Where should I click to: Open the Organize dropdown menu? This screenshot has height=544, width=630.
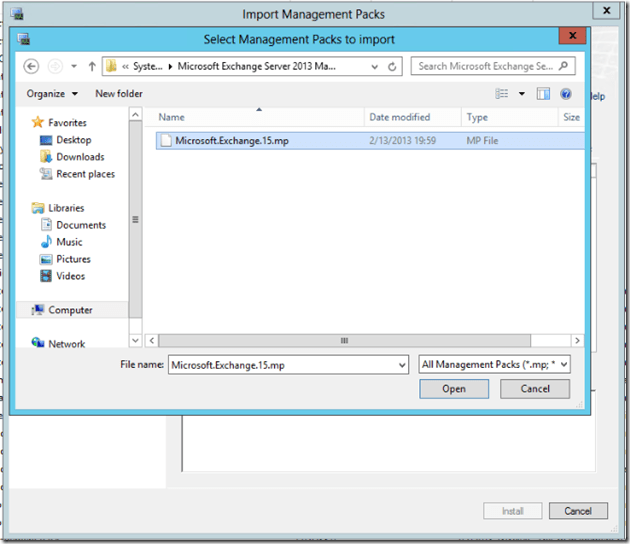52,94
